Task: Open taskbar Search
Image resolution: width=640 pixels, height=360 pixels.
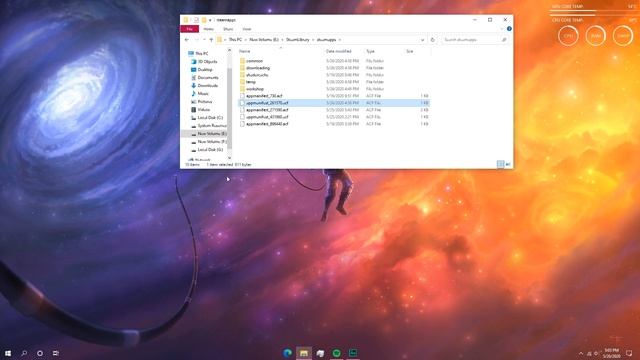Action: 24,353
